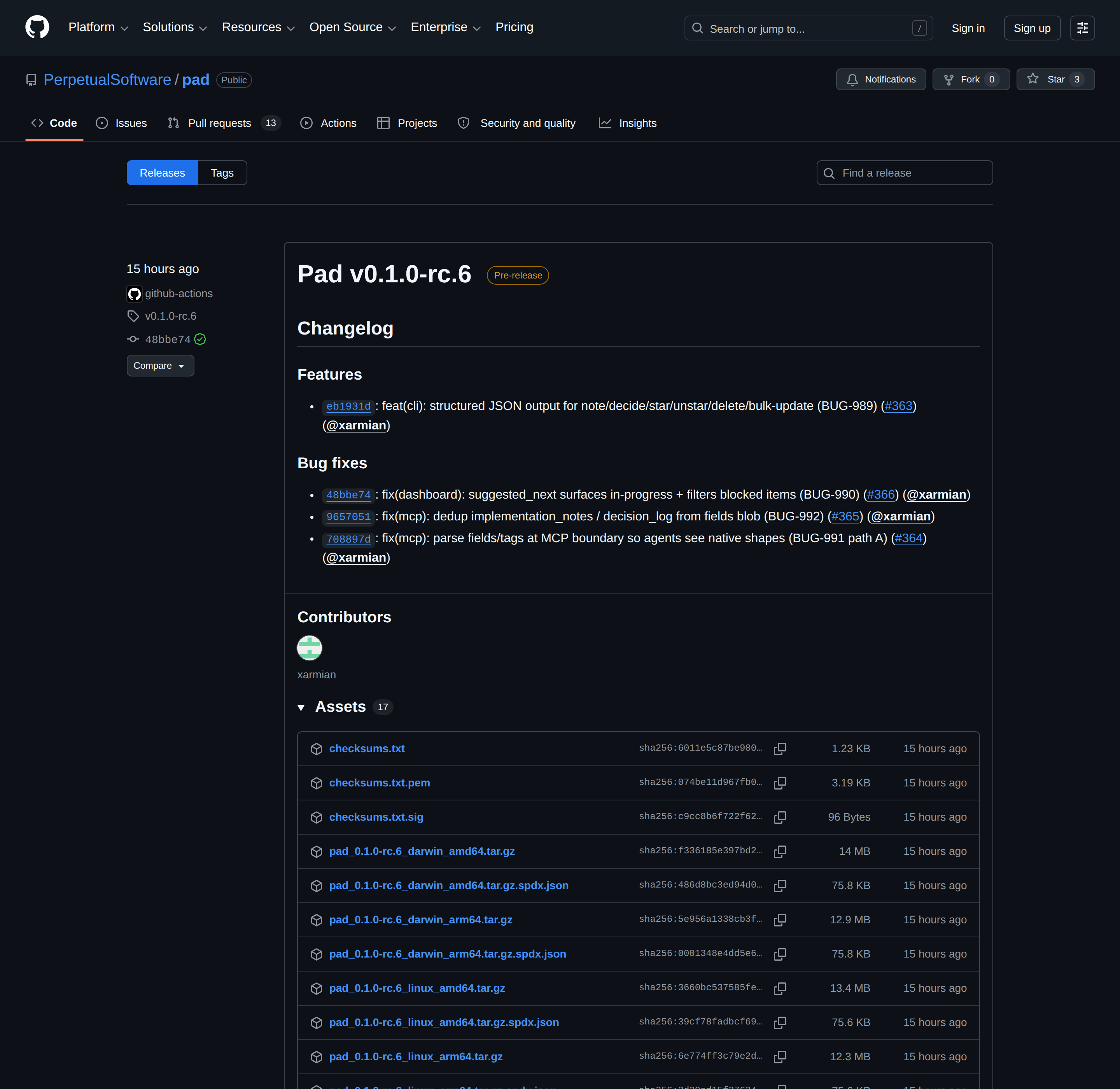Focus the Search or jump to field
Screen dimensions: 1120x1089
coord(808,28)
